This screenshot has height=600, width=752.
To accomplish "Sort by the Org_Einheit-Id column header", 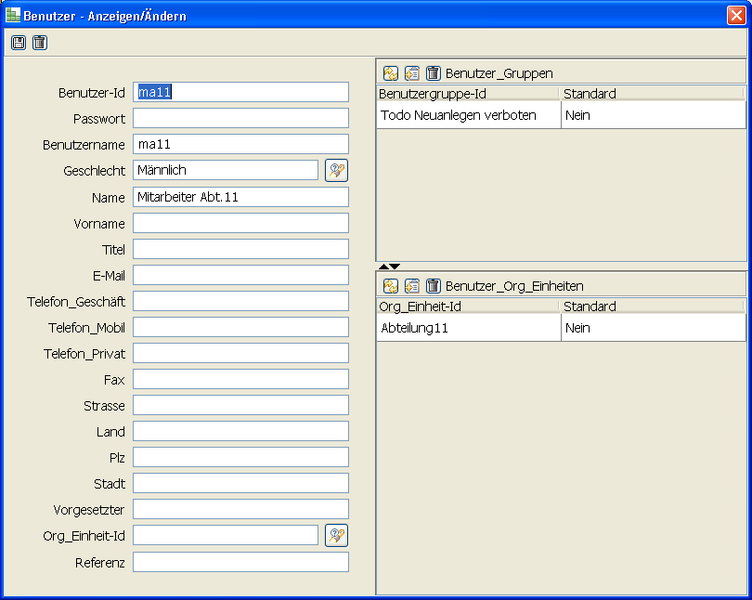I will pyautogui.click(x=467, y=307).
